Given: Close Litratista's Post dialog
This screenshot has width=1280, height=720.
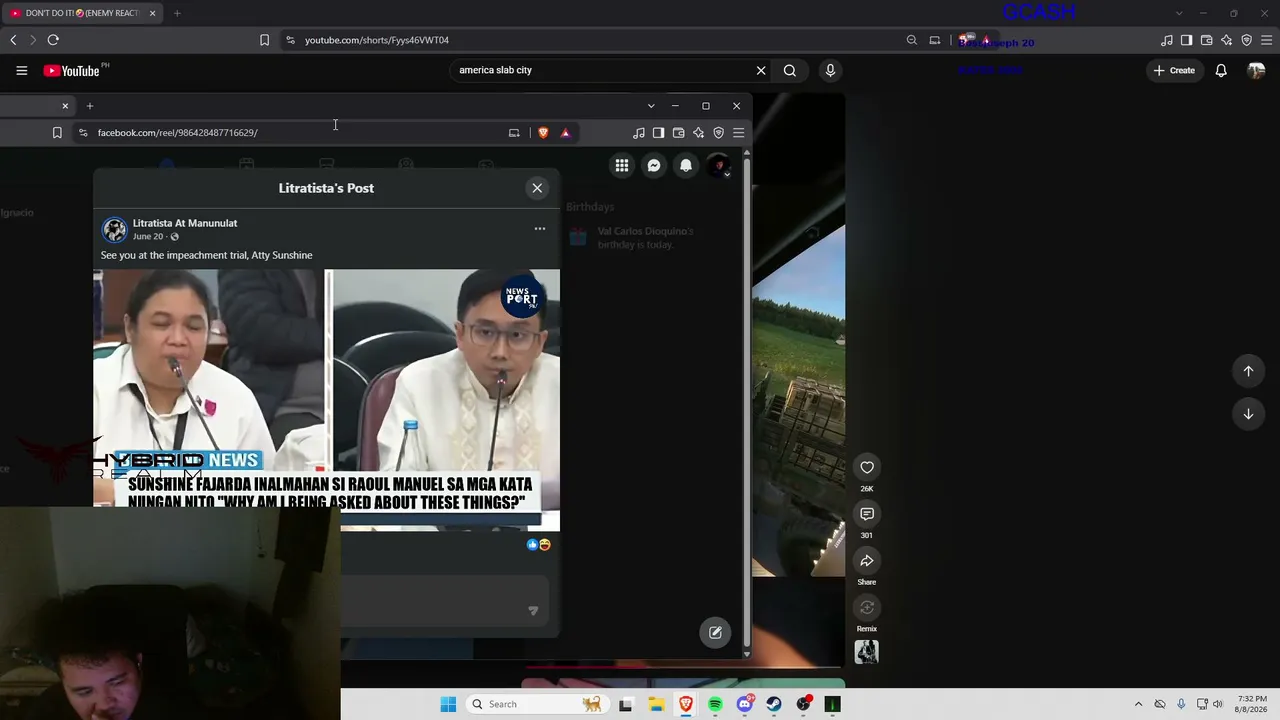Looking at the screenshot, I should click(x=537, y=188).
